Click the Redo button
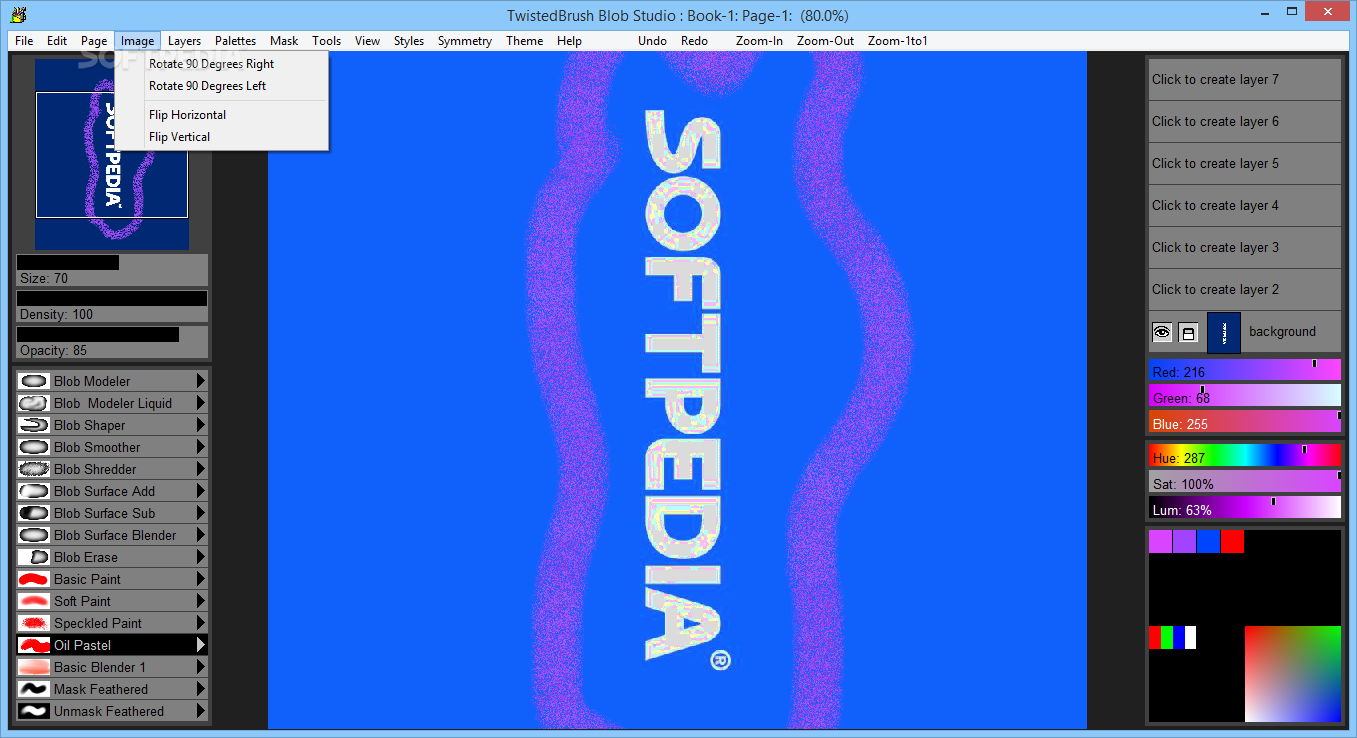The width and height of the screenshot is (1357, 738). 694,41
